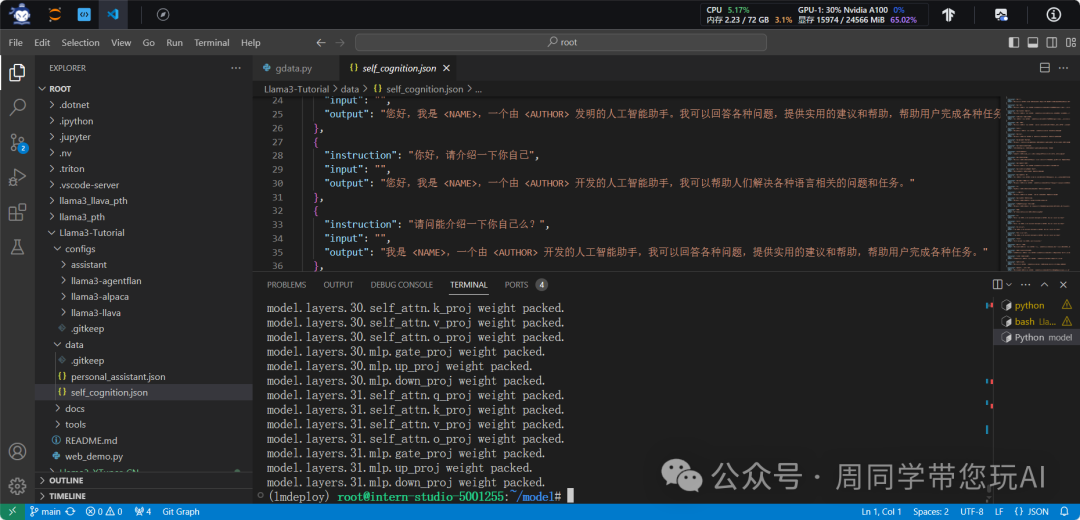1080x520 pixels.
Task: Maximize the panel with the up chevron
Action: [1045, 284]
